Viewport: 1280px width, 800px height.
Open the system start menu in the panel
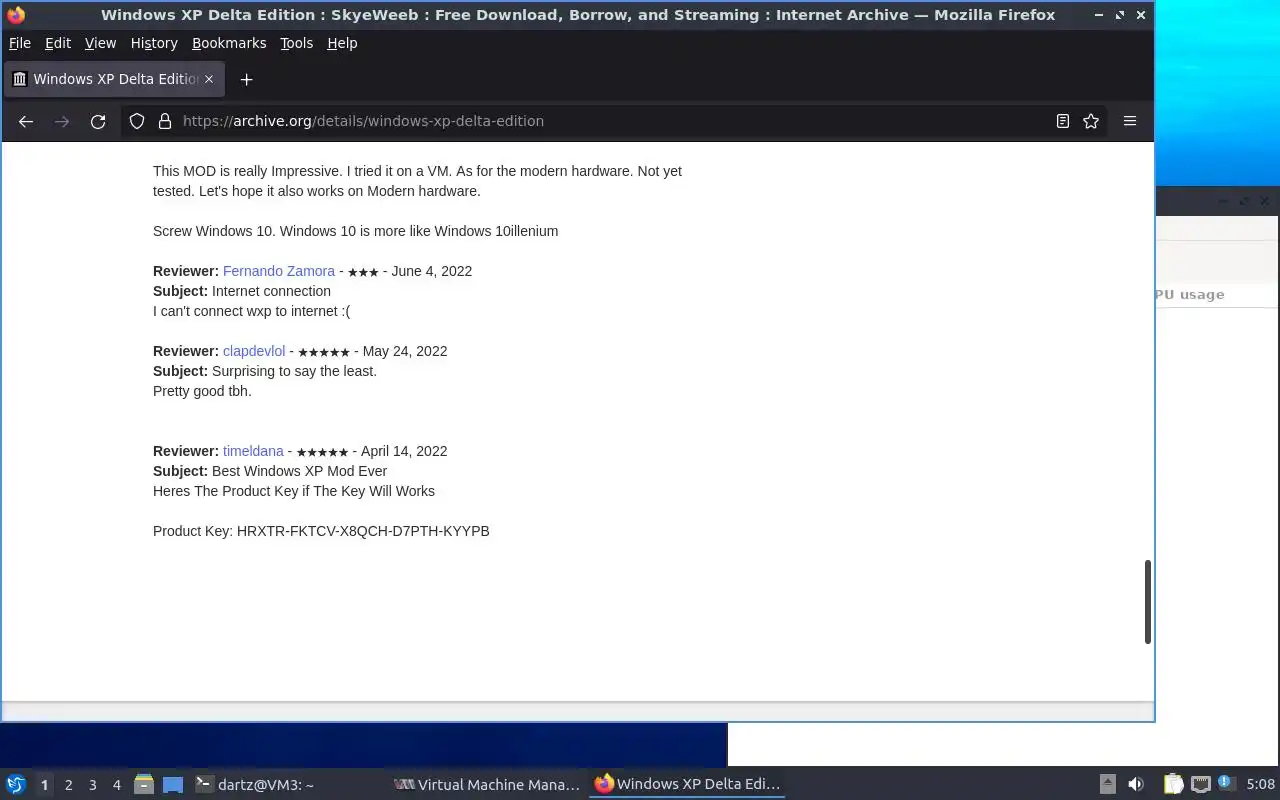point(15,784)
